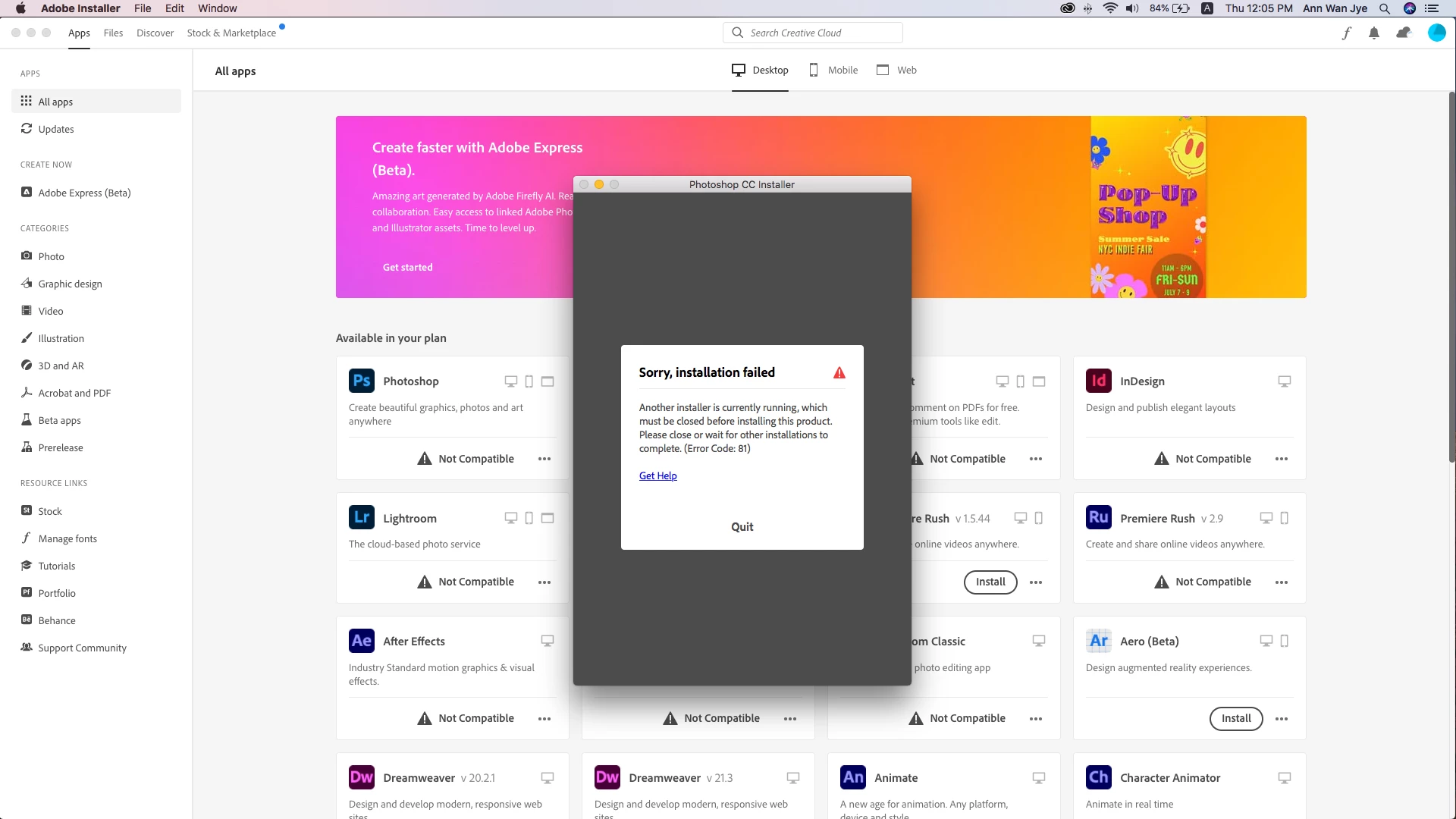Open more options for InDesign card
The image size is (1456, 819).
coord(1282,459)
